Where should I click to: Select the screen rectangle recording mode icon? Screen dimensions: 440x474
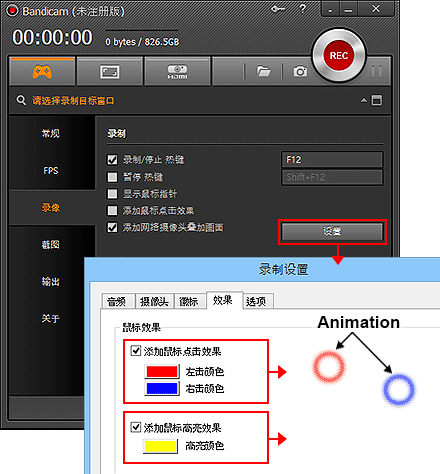[x=110, y=72]
